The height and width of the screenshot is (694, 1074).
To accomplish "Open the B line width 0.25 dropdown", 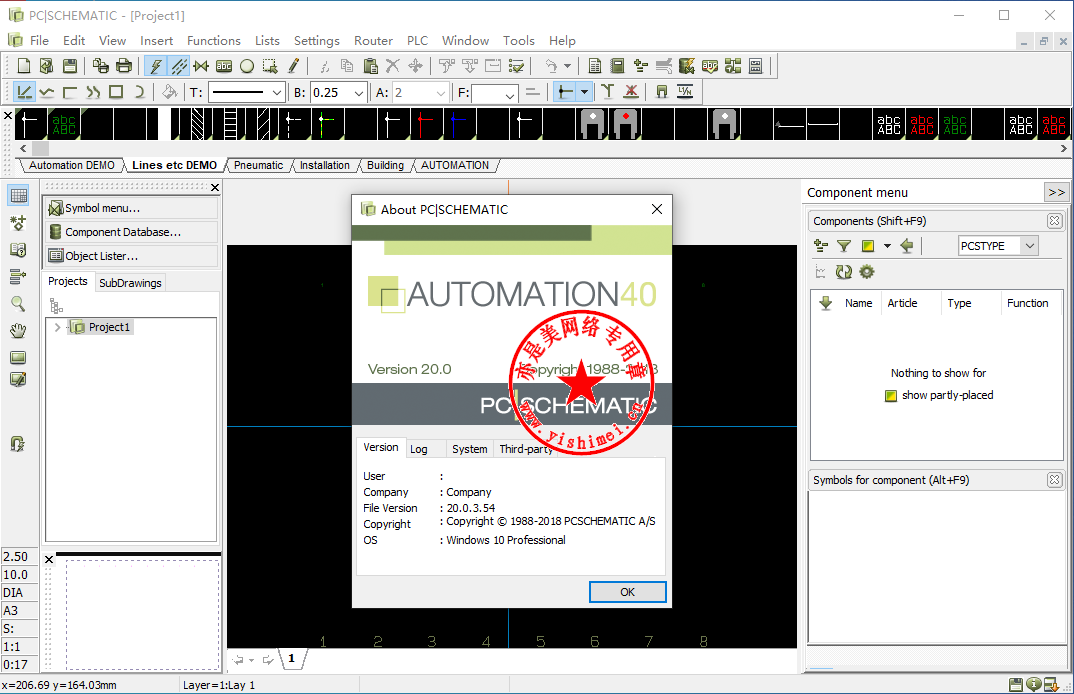I will tap(358, 92).
